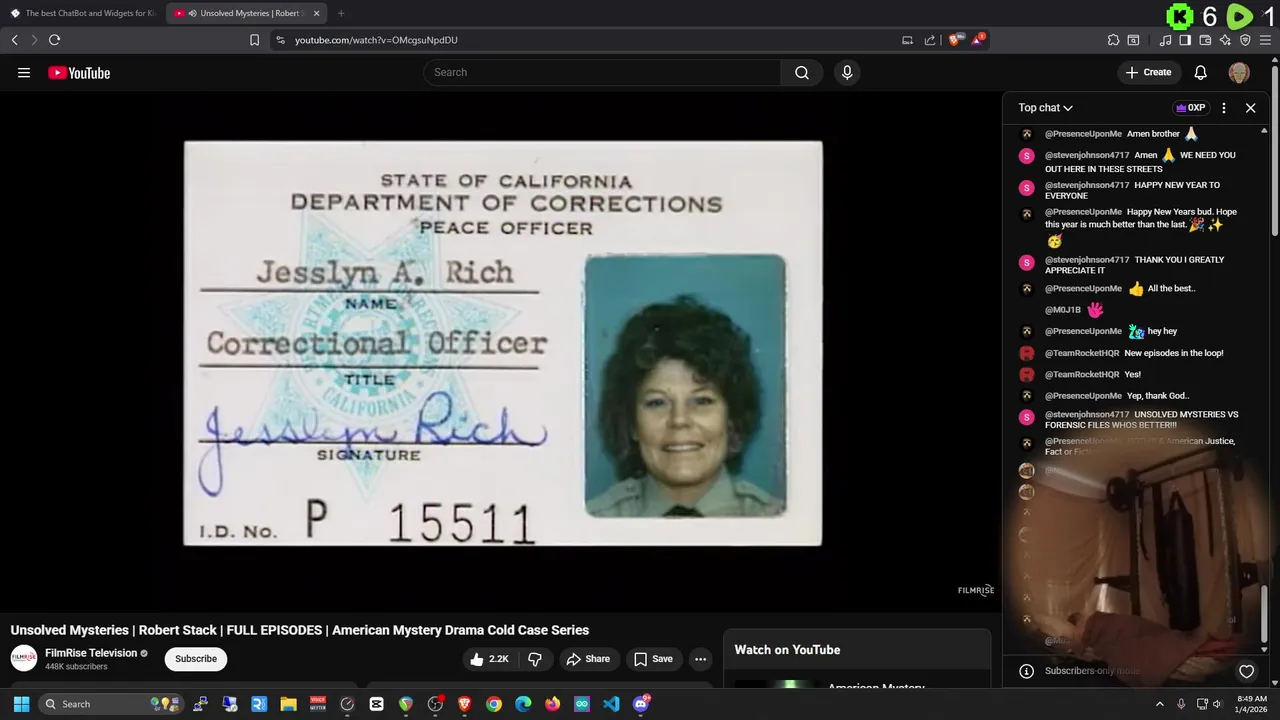Go back in the browser

(14, 40)
